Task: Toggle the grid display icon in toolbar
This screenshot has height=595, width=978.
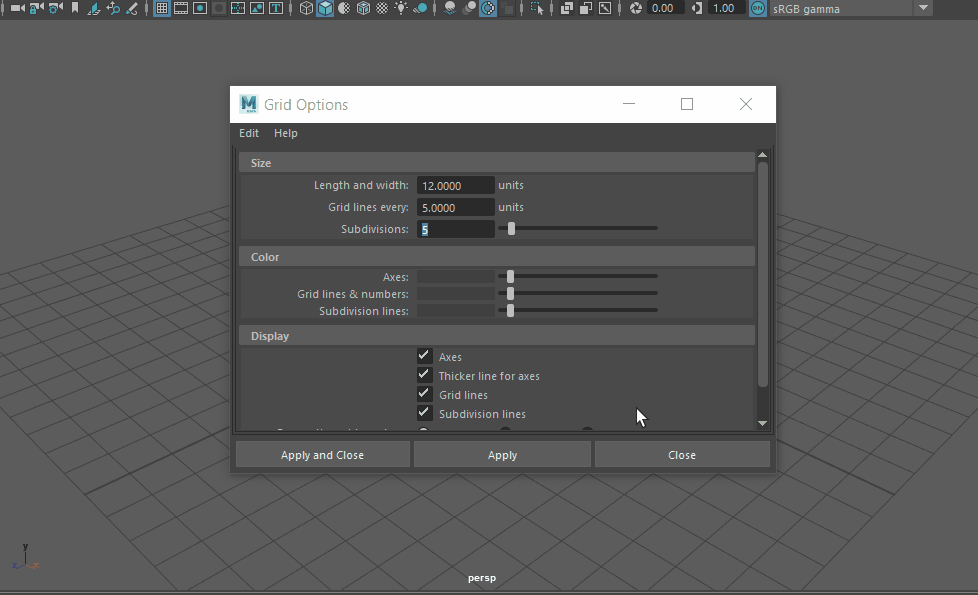Action: coord(162,8)
